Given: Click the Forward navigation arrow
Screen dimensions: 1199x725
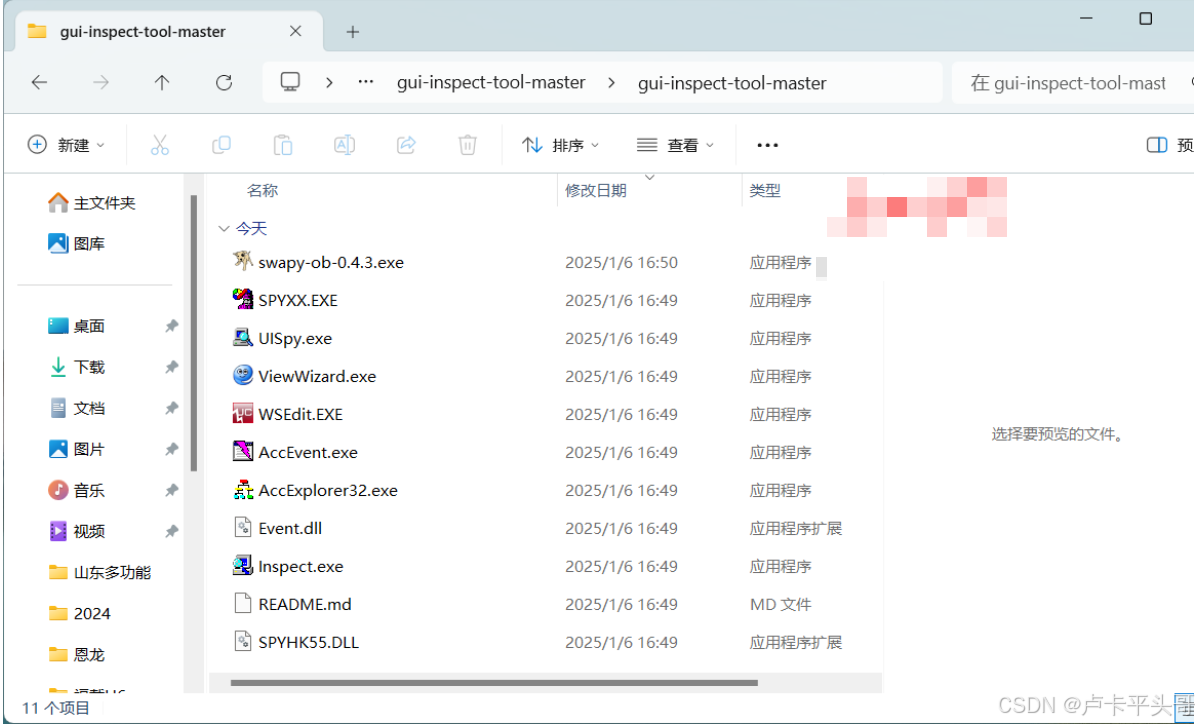Looking at the screenshot, I should tap(101, 82).
